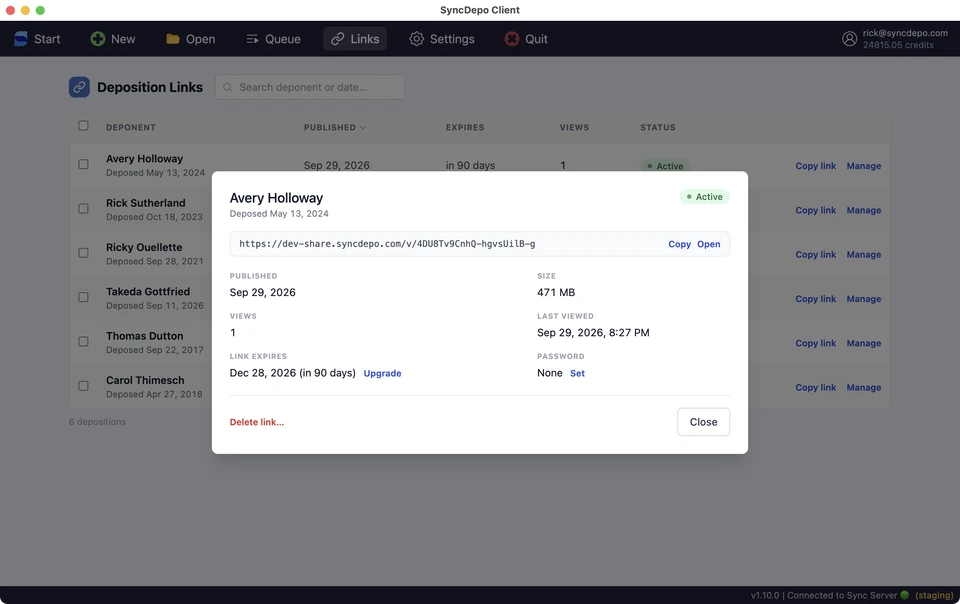
Task: Click the 'Dec 28, 2026 (in 90 days)' expiry value
Action: 293,373
